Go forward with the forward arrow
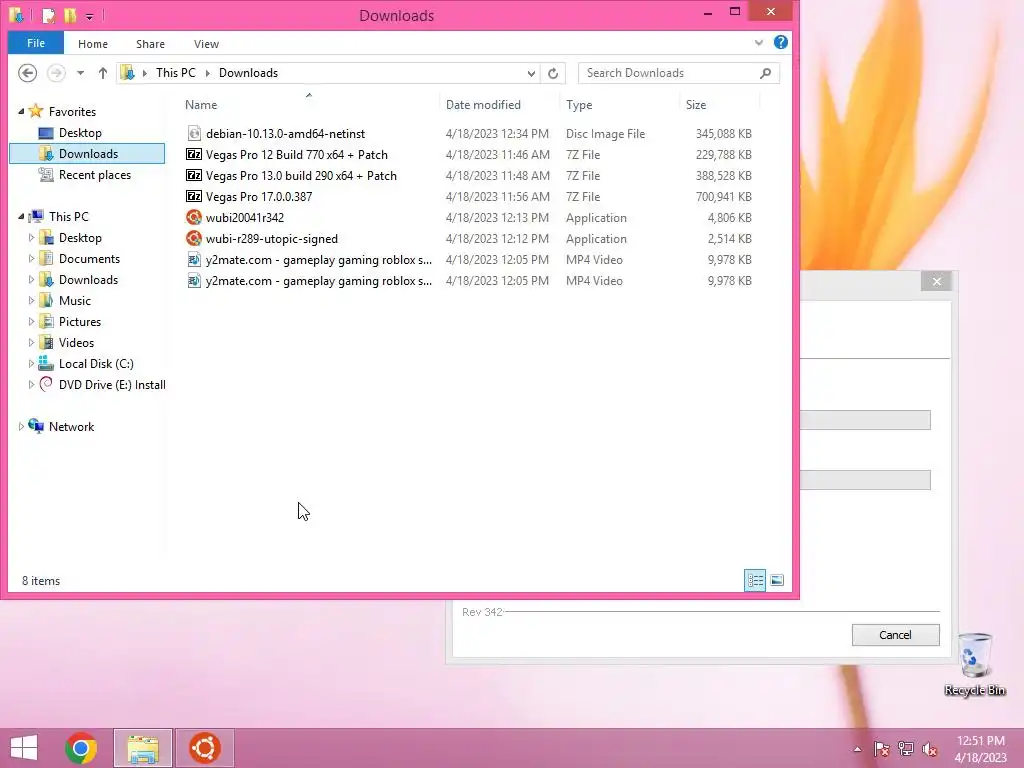This screenshot has width=1024, height=768. pyautogui.click(x=56, y=73)
